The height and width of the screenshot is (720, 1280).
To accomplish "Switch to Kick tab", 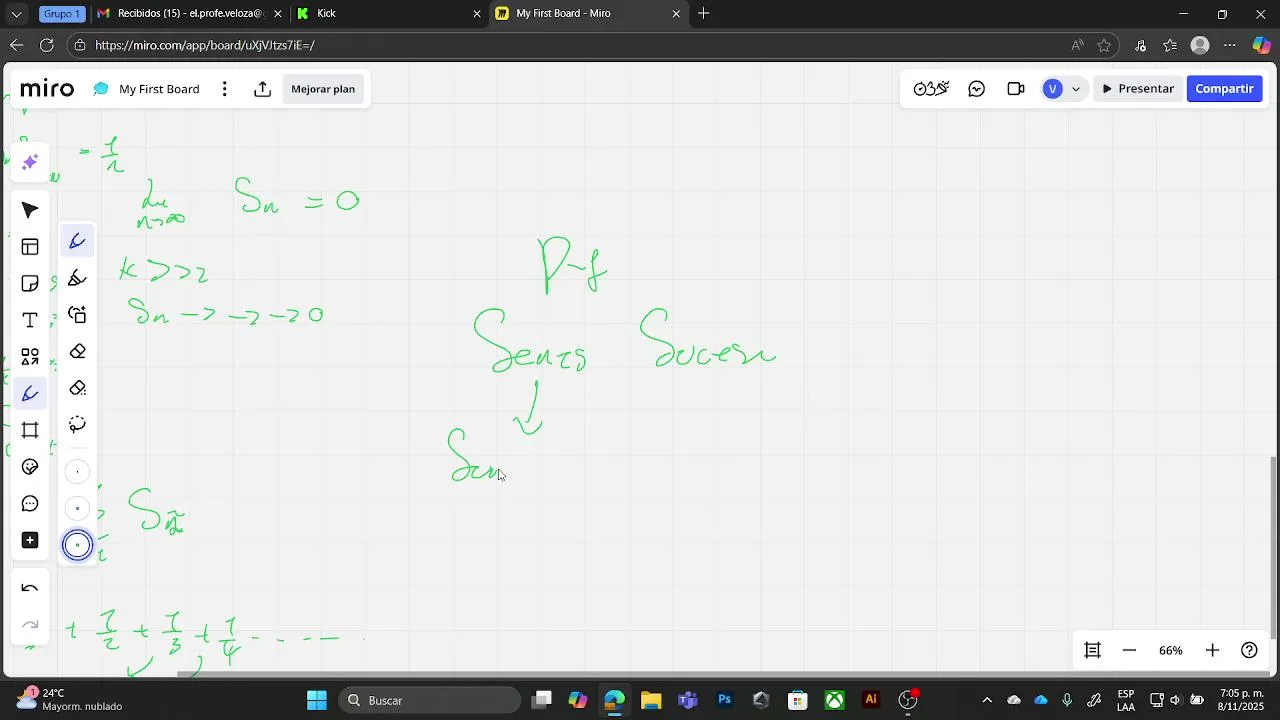I will tap(388, 13).
